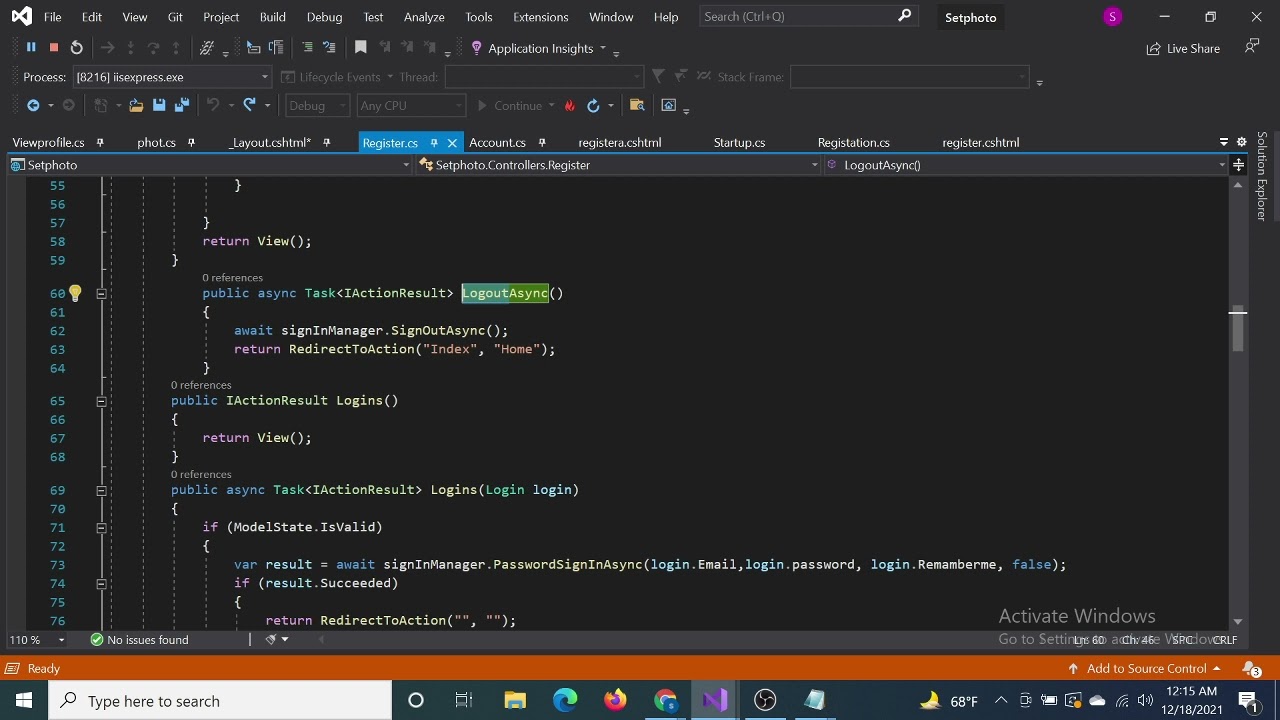Save the current file
Image resolution: width=1280 pixels, height=720 pixels.
pyautogui.click(x=159, y=105)
